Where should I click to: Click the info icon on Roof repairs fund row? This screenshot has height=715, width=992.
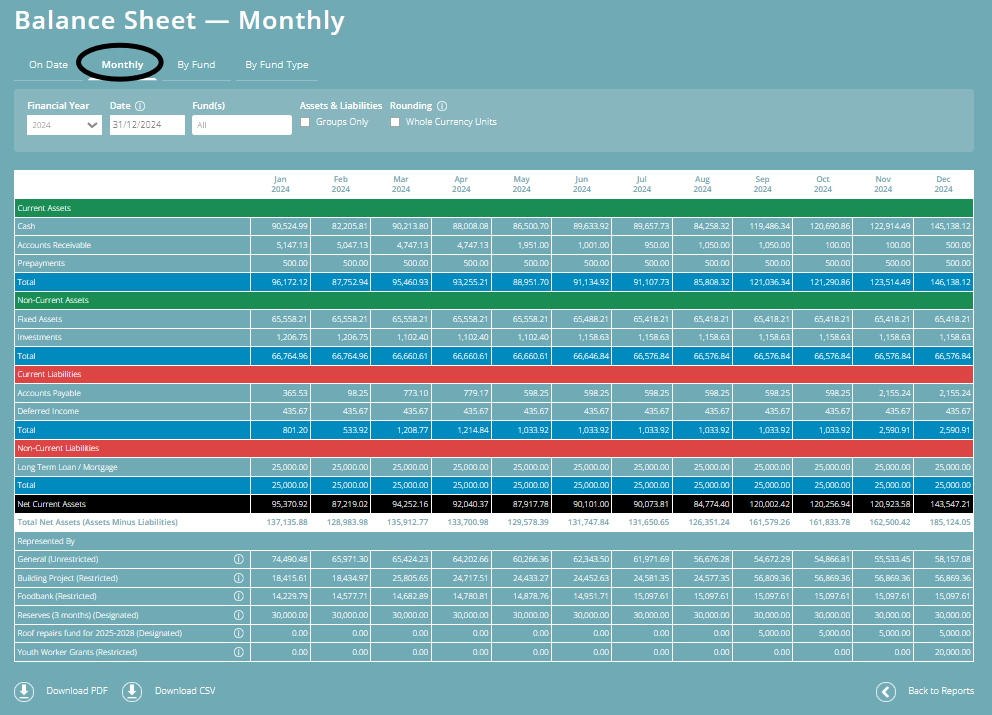tap(238, 633)
